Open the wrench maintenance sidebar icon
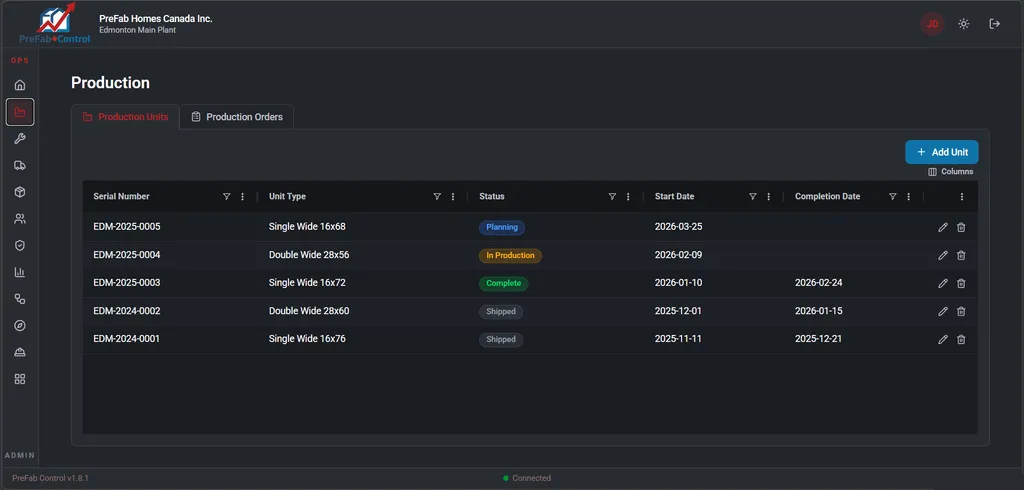This screenshot has width=1024, height=490. (20, 139)
